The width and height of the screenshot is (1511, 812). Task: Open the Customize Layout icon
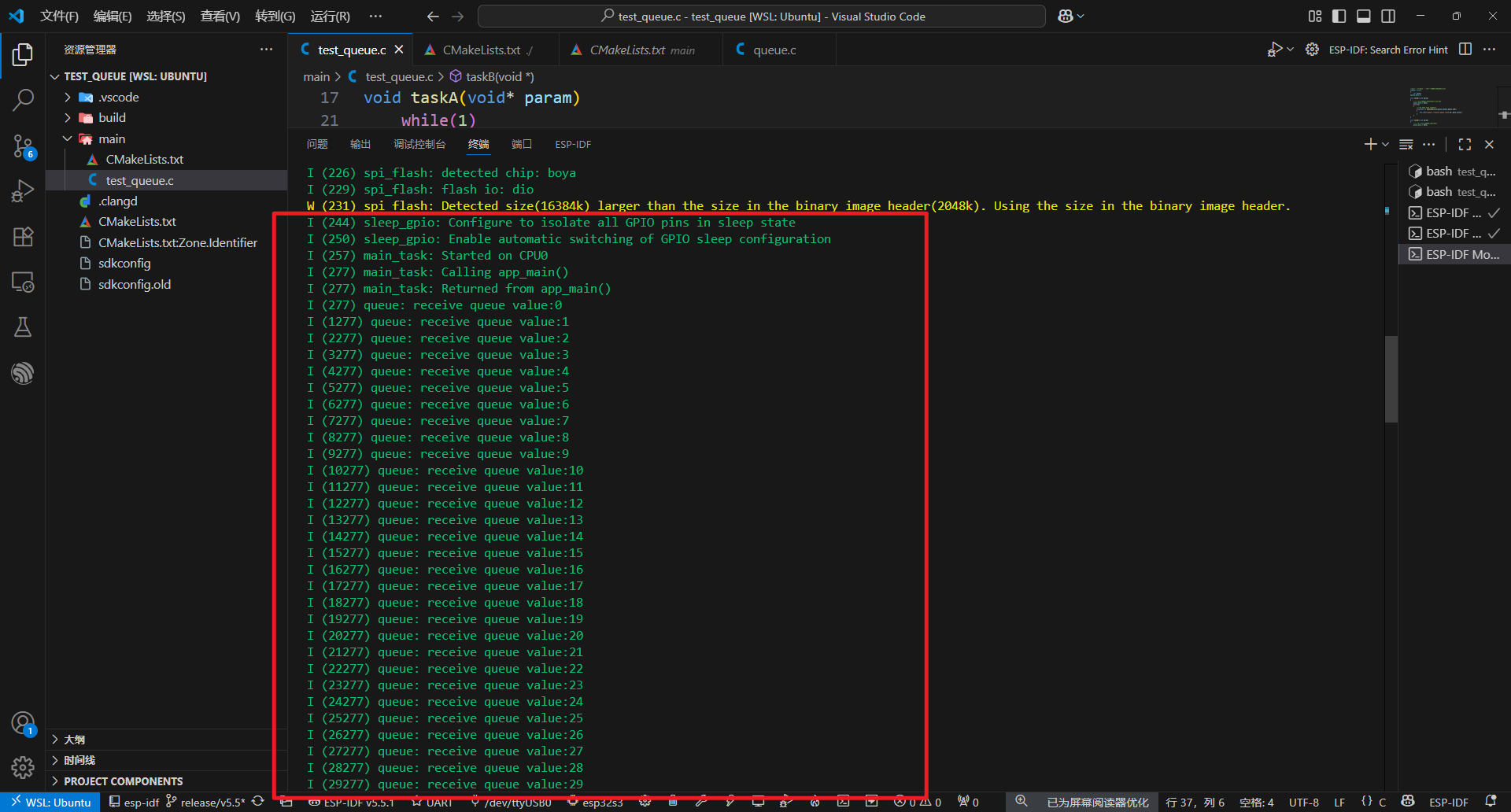(1315, 16)
